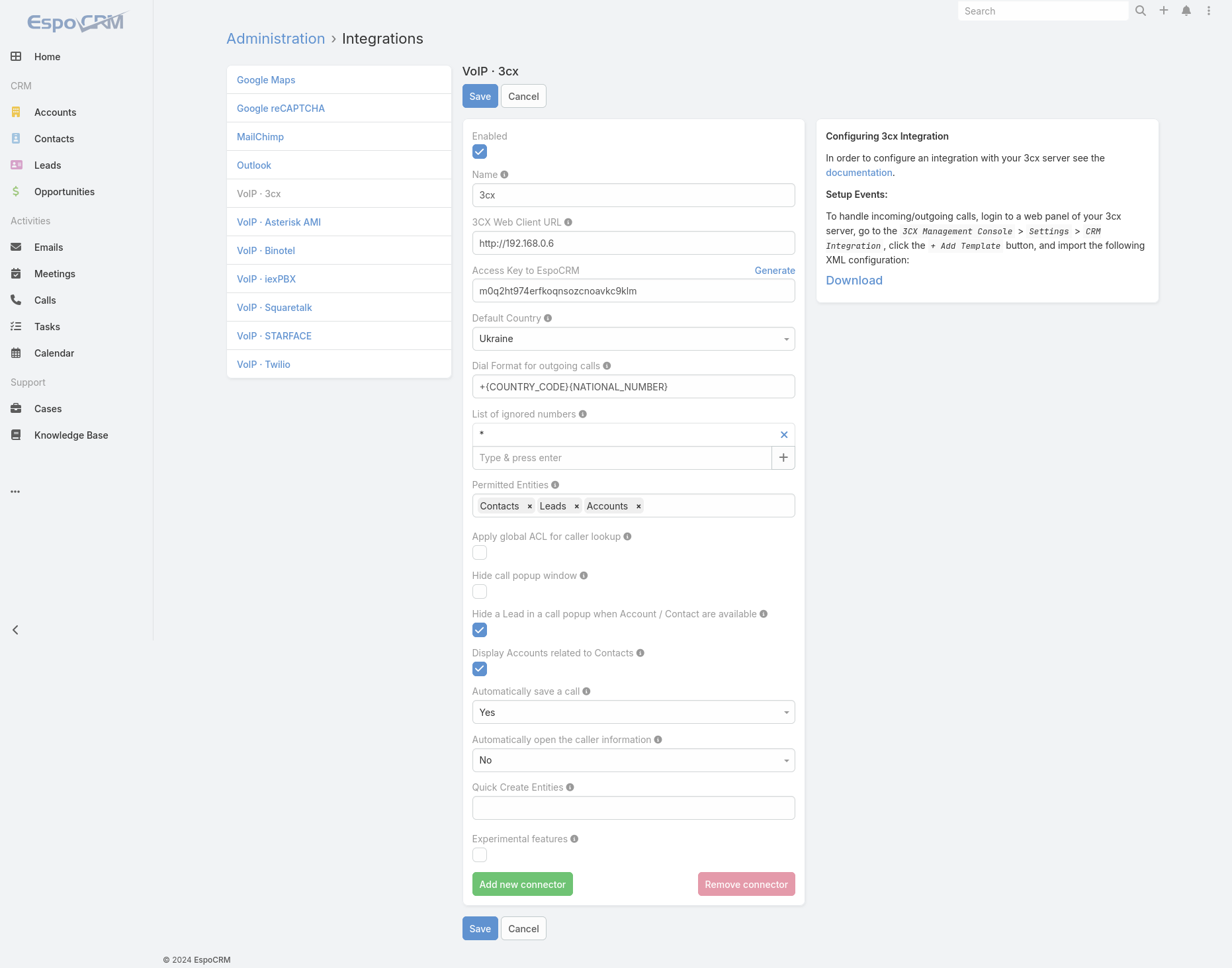The height and width of the screenshot is (968, 1232).
Task: Show info for Permitted Entities
Action: click(x=555, y=485)
